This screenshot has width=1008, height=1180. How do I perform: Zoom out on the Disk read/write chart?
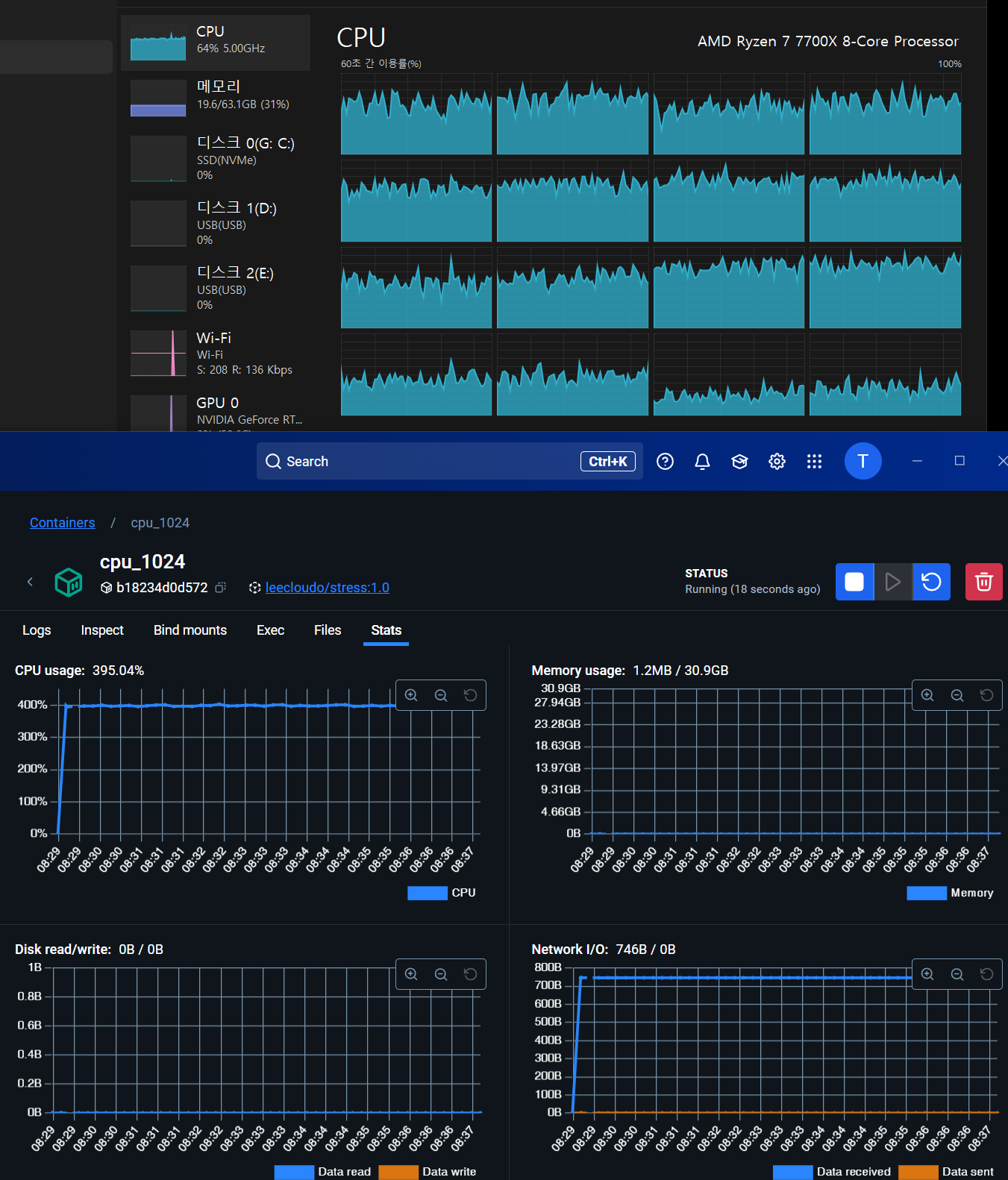click(441, 974)
